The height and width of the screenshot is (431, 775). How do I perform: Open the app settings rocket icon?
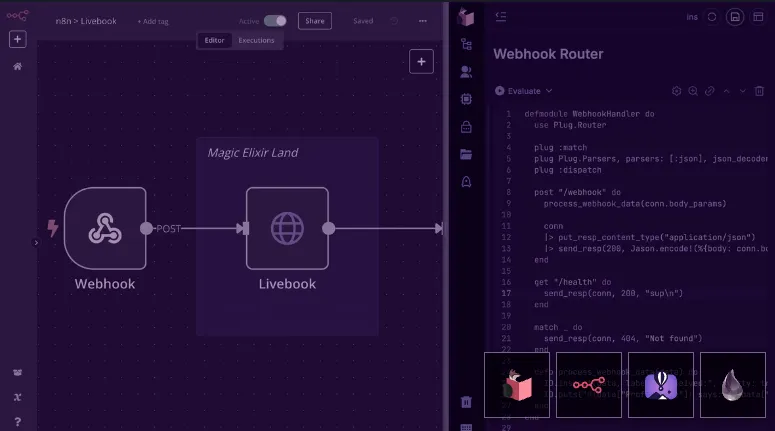point(466,182)
